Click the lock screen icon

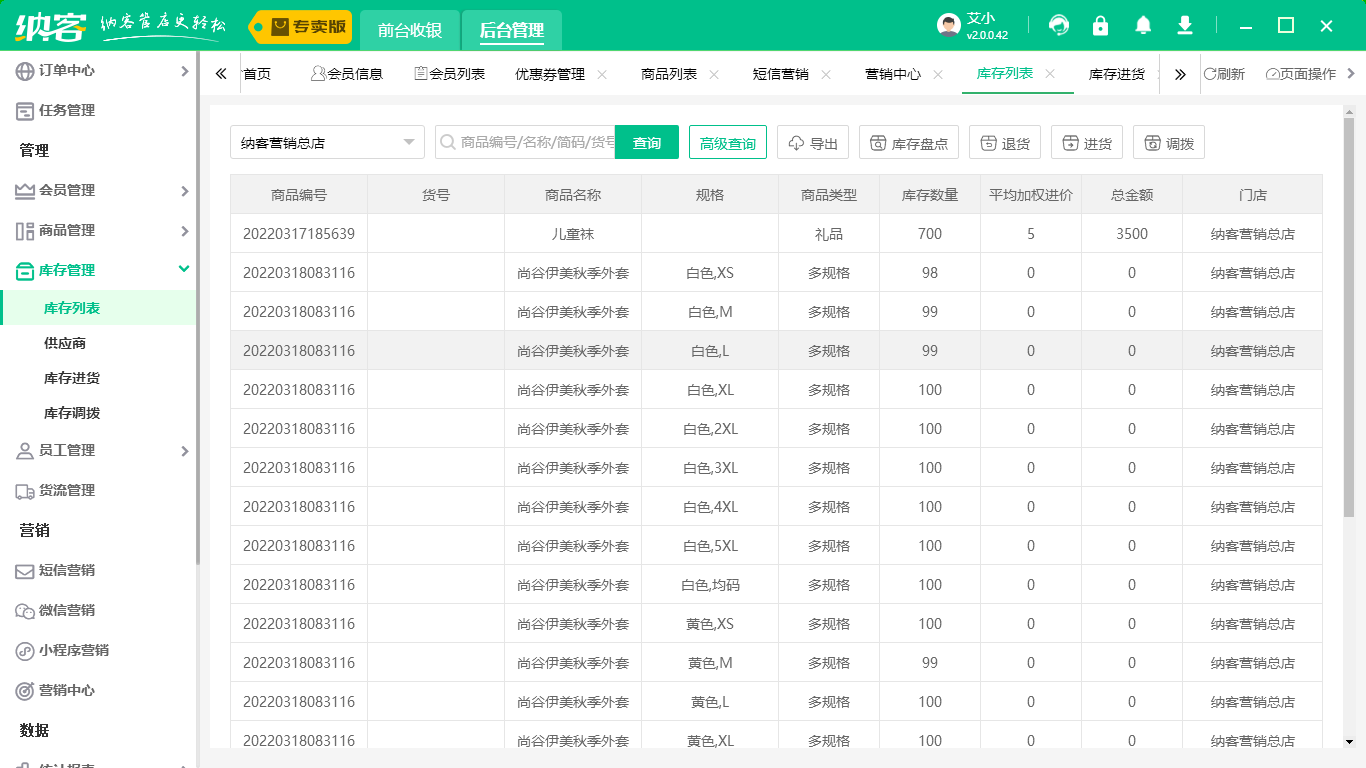pos(1100,26)
